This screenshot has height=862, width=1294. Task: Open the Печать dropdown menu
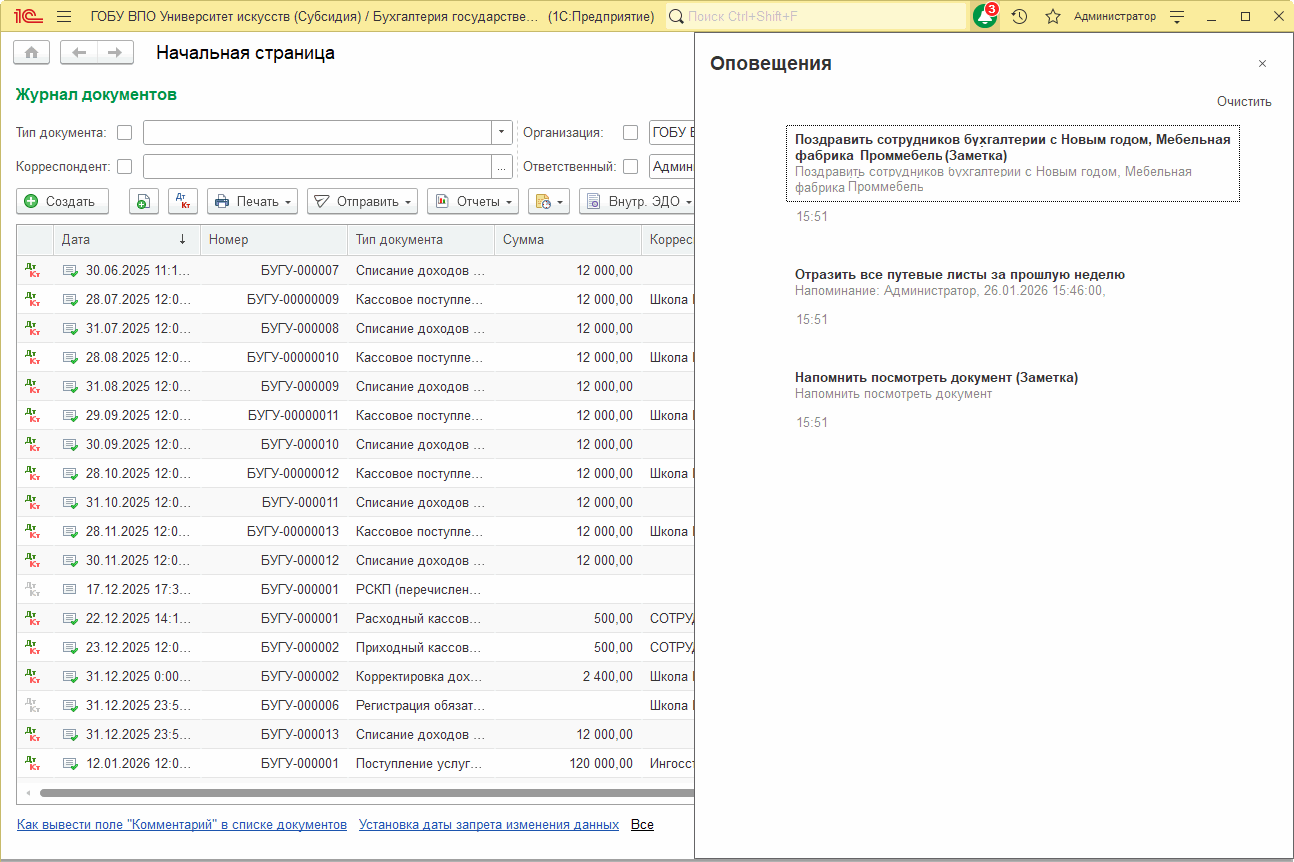[255, 201]
